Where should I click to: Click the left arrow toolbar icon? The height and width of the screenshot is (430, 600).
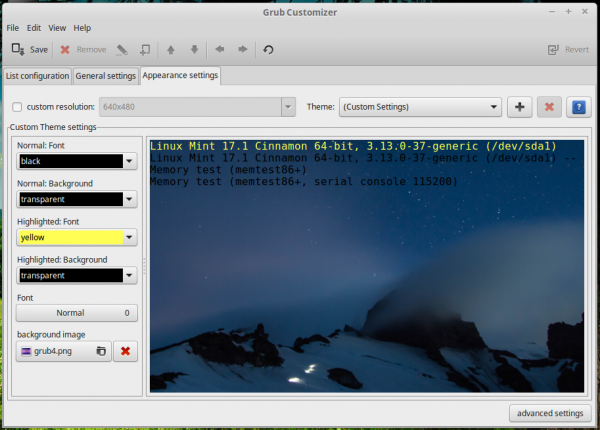pyautogui.click(x=220, y=49)
